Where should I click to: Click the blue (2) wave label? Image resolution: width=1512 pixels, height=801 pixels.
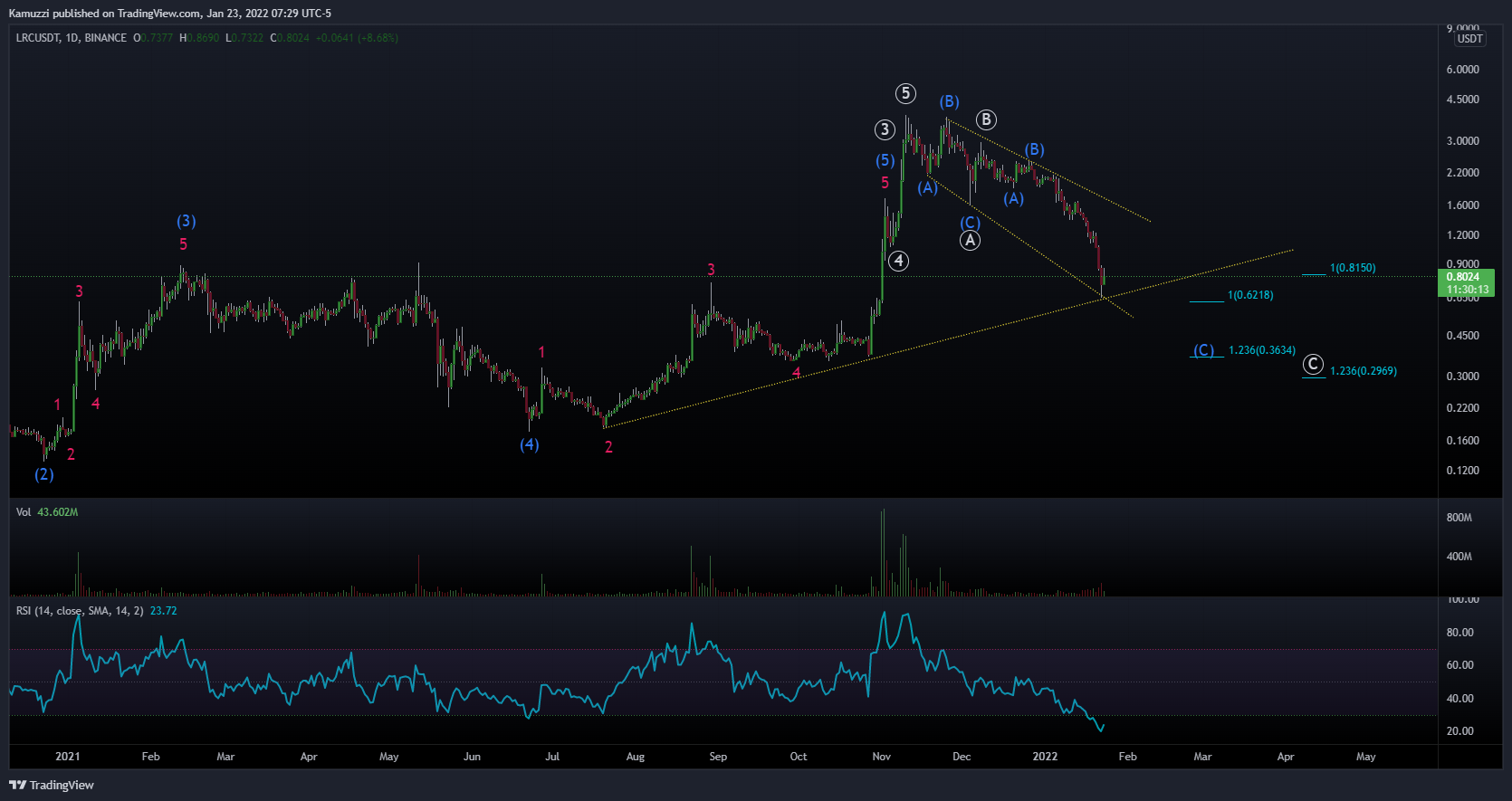(x=44, y=474)
